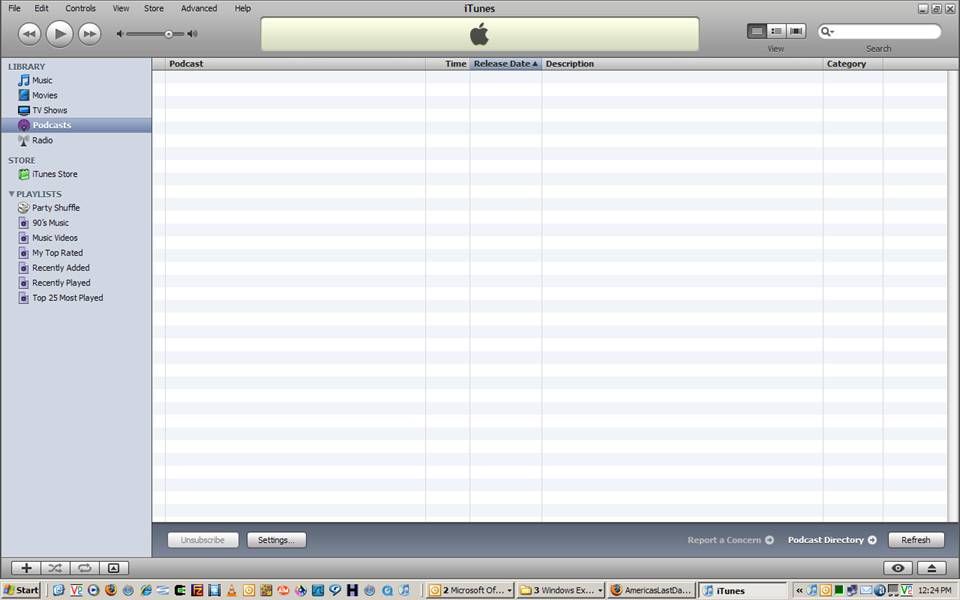Select the My Top Rated playlist

click(77, 253)
